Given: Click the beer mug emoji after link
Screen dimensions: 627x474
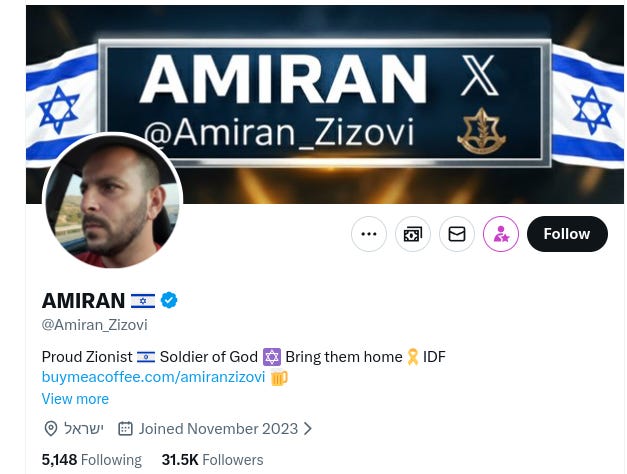Looking at the screenshot, I should [279, 378].
